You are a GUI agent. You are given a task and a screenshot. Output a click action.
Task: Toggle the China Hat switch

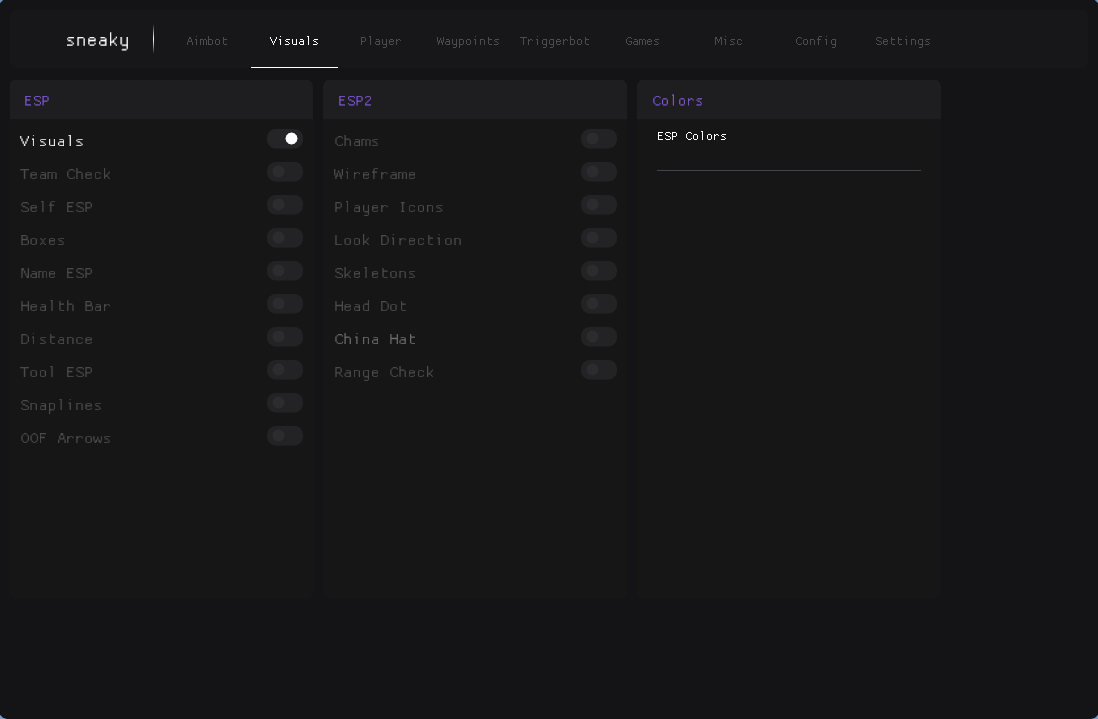point(599,337)
